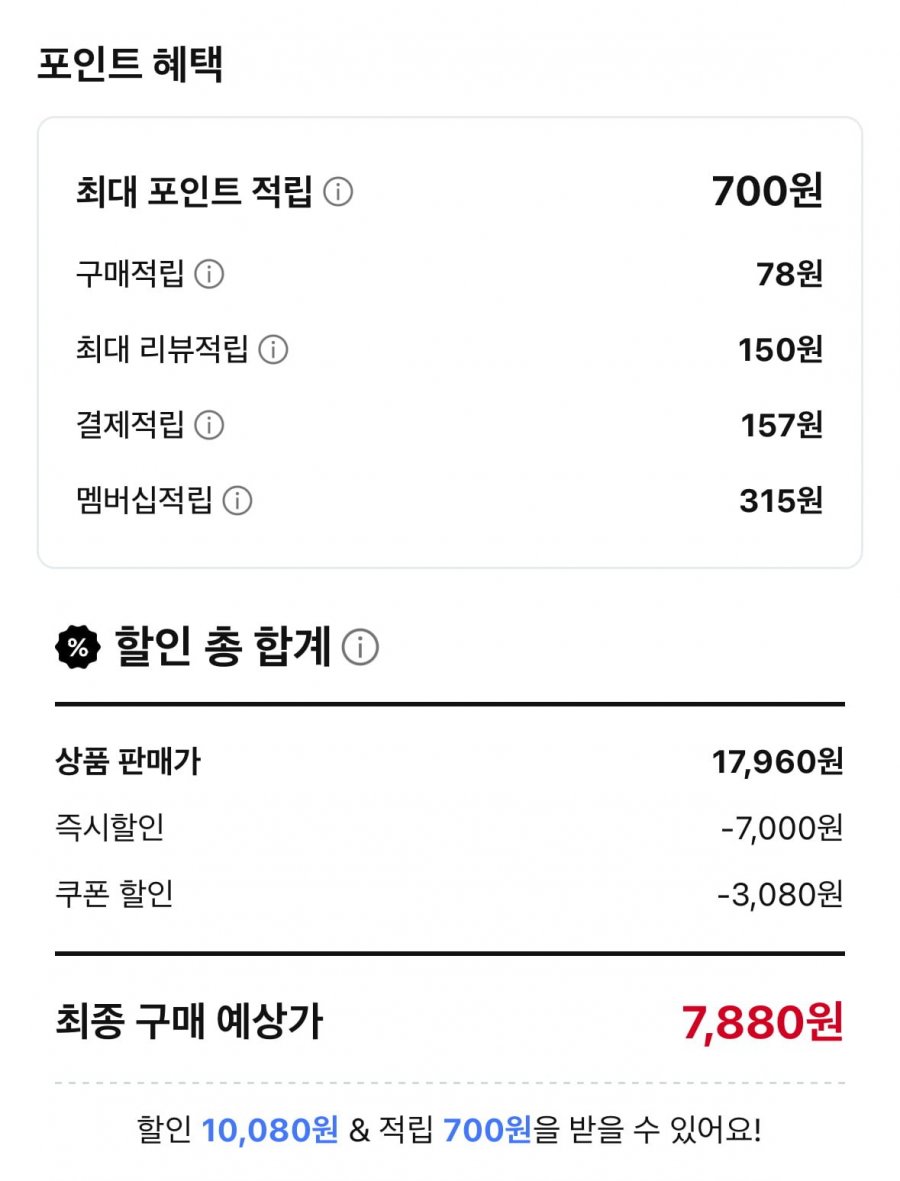This screenshot has width=900, height=1181.
Task: Click the red 7,880원 final price
Action: point(762,1022)
